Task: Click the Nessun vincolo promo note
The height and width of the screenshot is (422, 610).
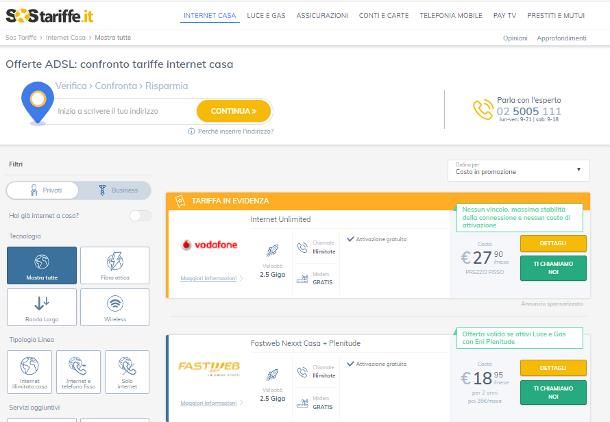Action: (519, 217)
